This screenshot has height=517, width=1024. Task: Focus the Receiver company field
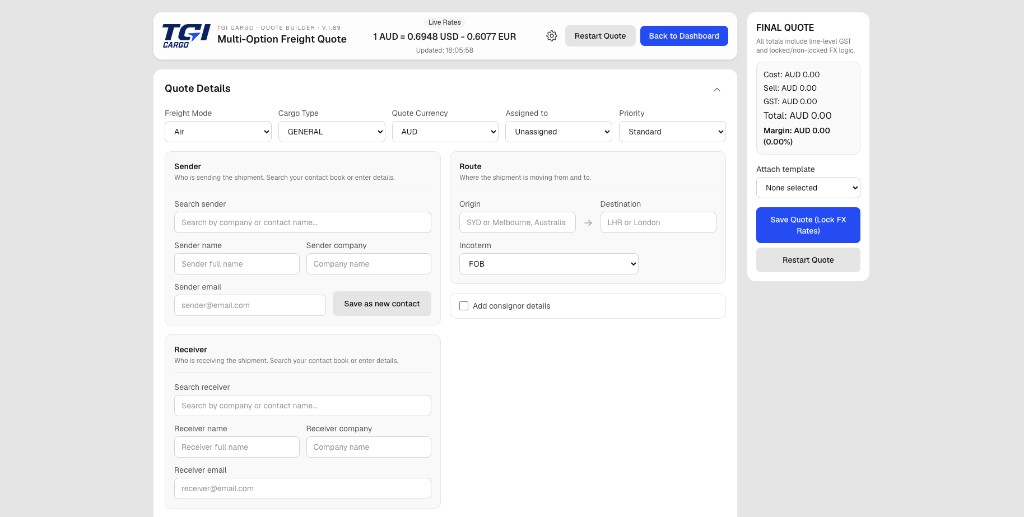tap(368, 447)
